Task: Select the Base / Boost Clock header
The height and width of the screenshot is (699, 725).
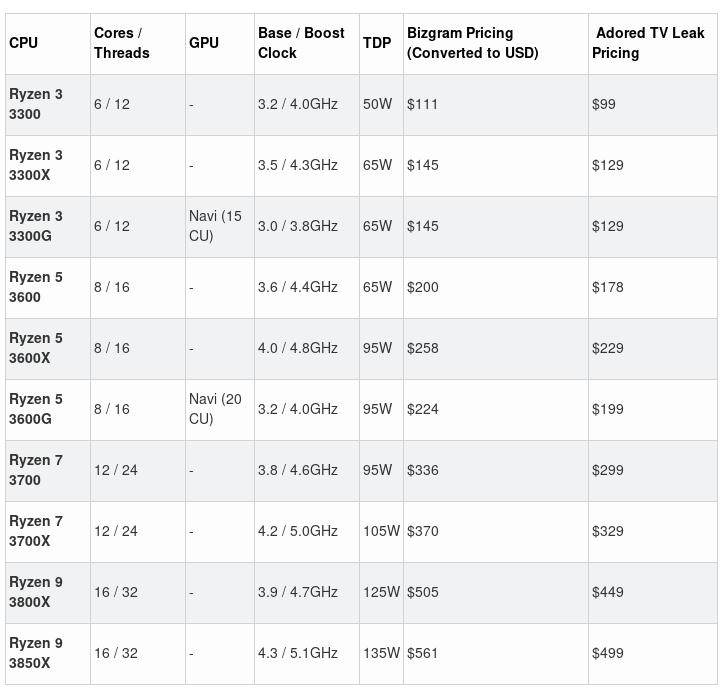Action: coord(301,43)
